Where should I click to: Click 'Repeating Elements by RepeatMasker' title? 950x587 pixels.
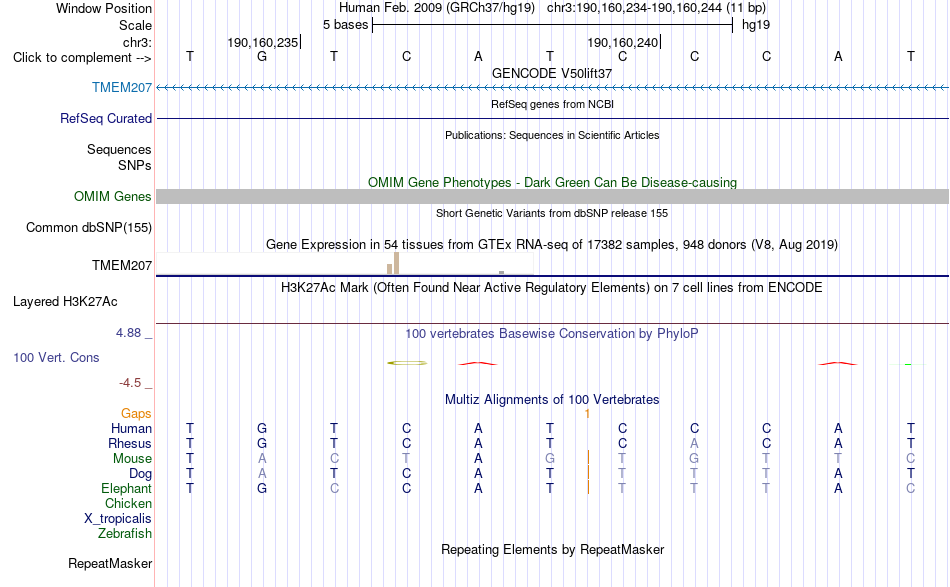[x=552, y=549]
